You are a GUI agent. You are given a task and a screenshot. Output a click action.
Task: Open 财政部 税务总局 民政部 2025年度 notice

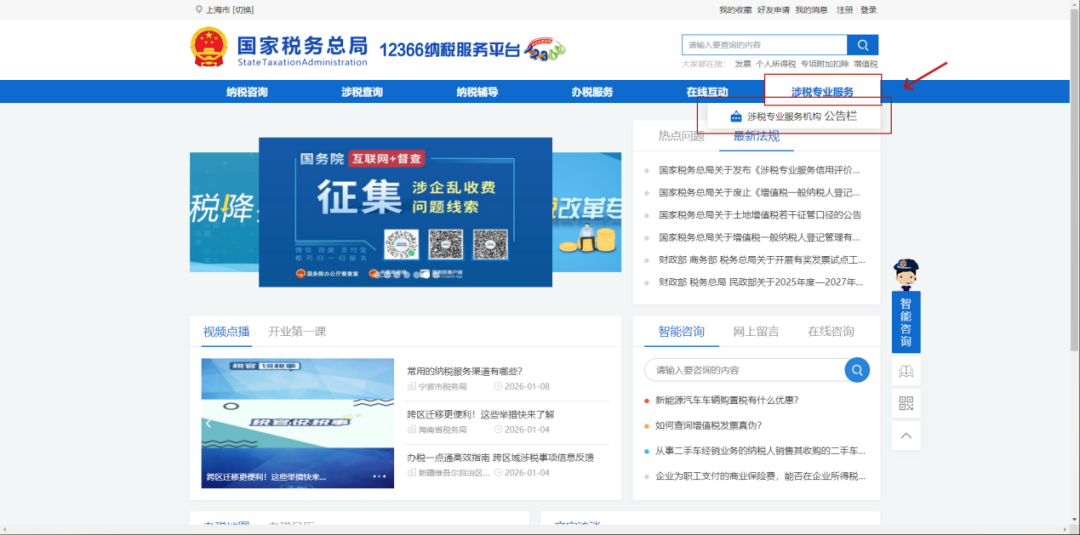pyautogui.click(x=761, y=282)
